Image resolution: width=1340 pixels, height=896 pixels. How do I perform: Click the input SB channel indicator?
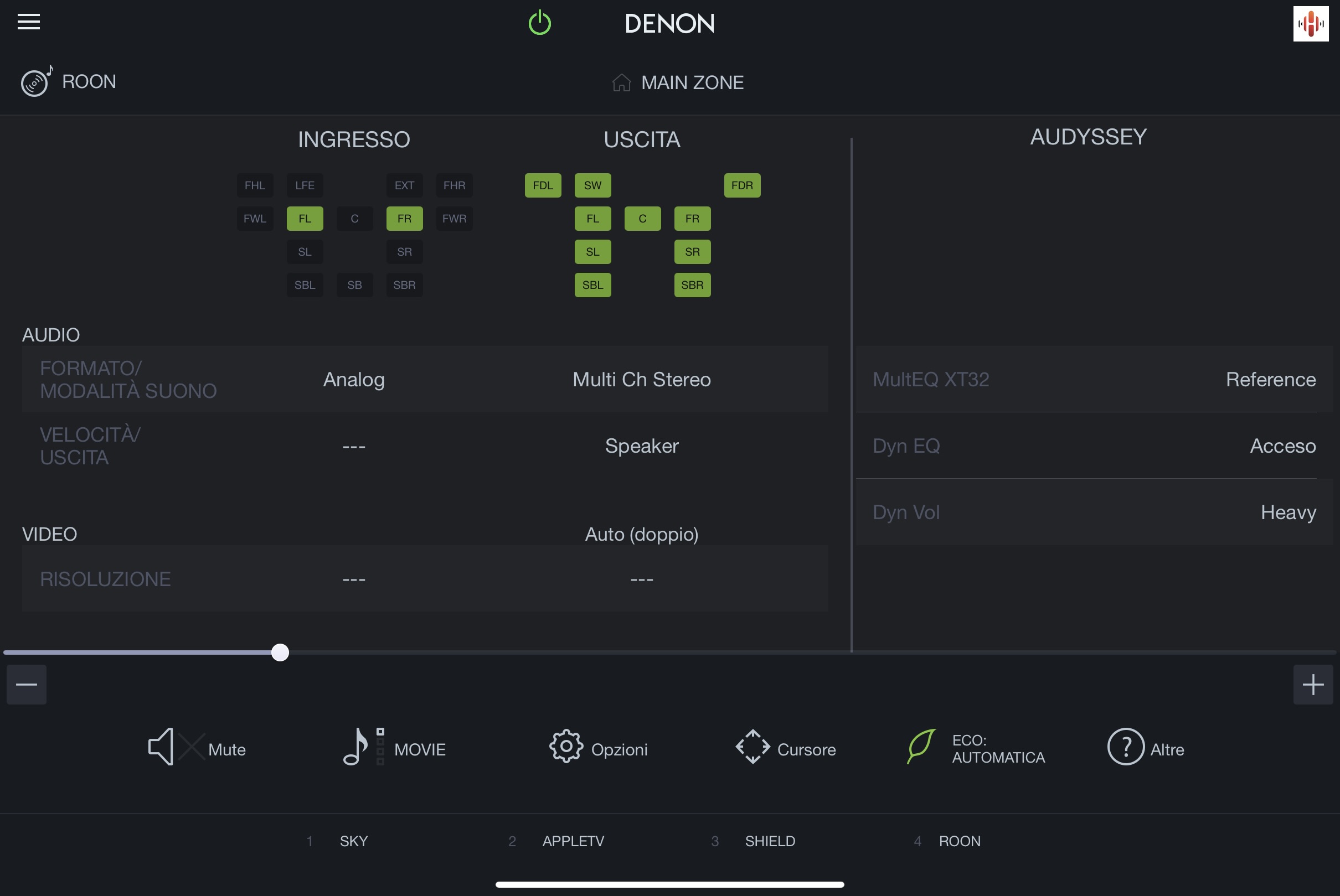354,285
